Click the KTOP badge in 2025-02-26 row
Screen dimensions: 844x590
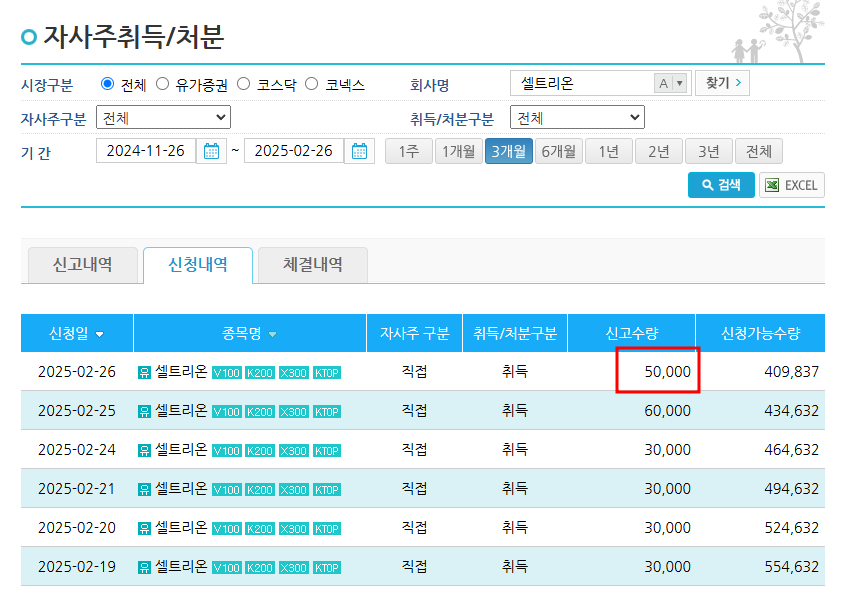point(327,373)
